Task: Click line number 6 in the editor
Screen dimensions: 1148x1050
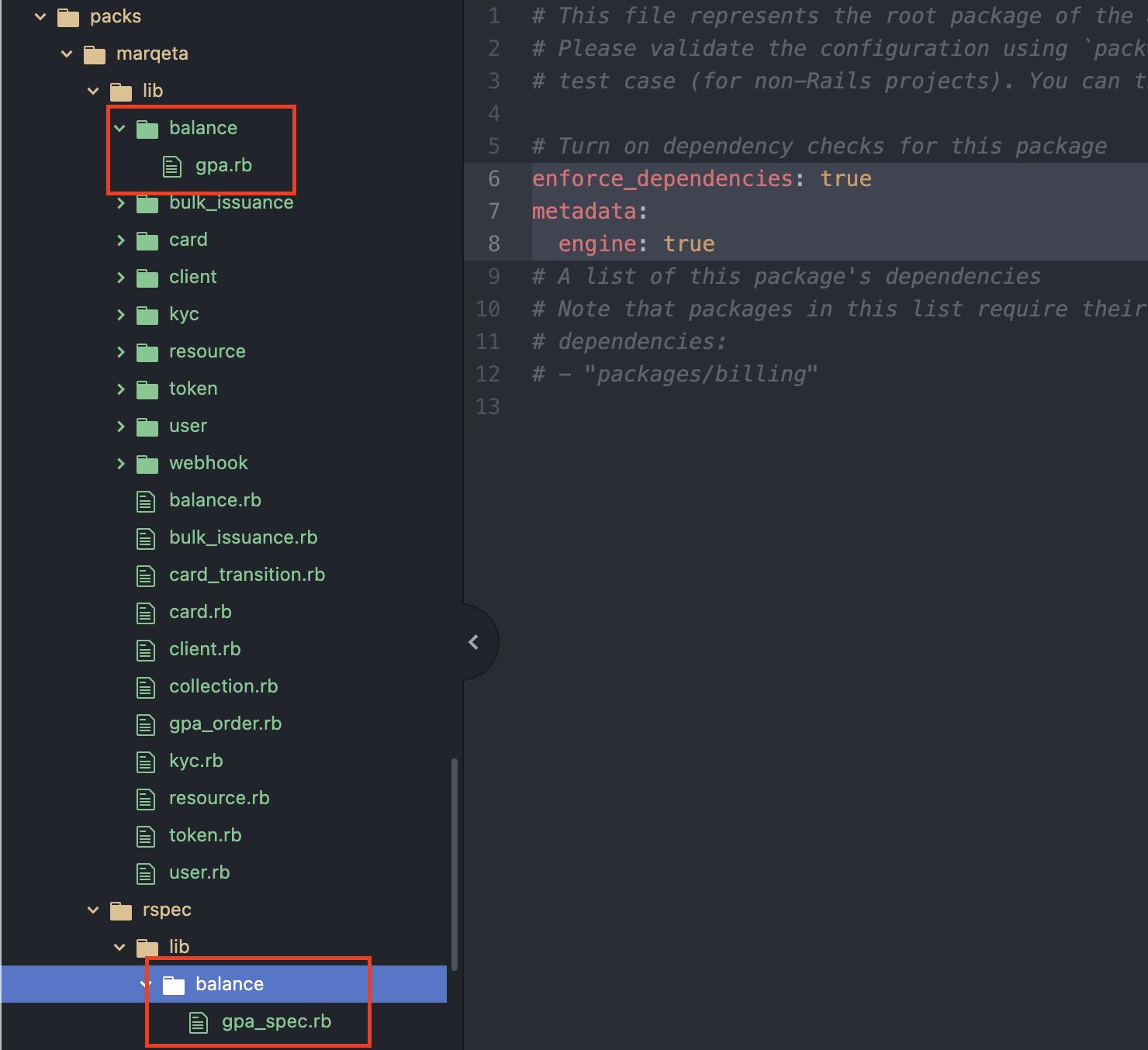Action: (493, 178)
